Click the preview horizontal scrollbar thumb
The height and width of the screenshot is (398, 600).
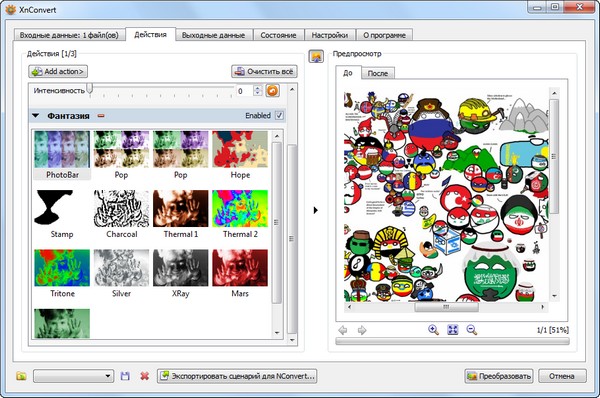[446, 307]
